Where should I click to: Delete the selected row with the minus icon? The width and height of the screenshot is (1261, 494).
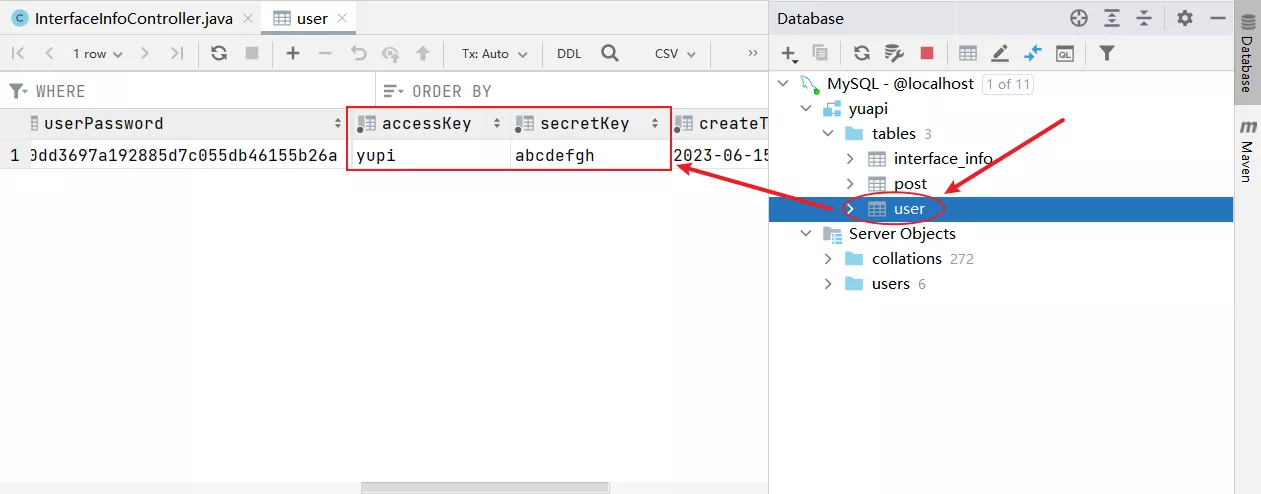324,54
